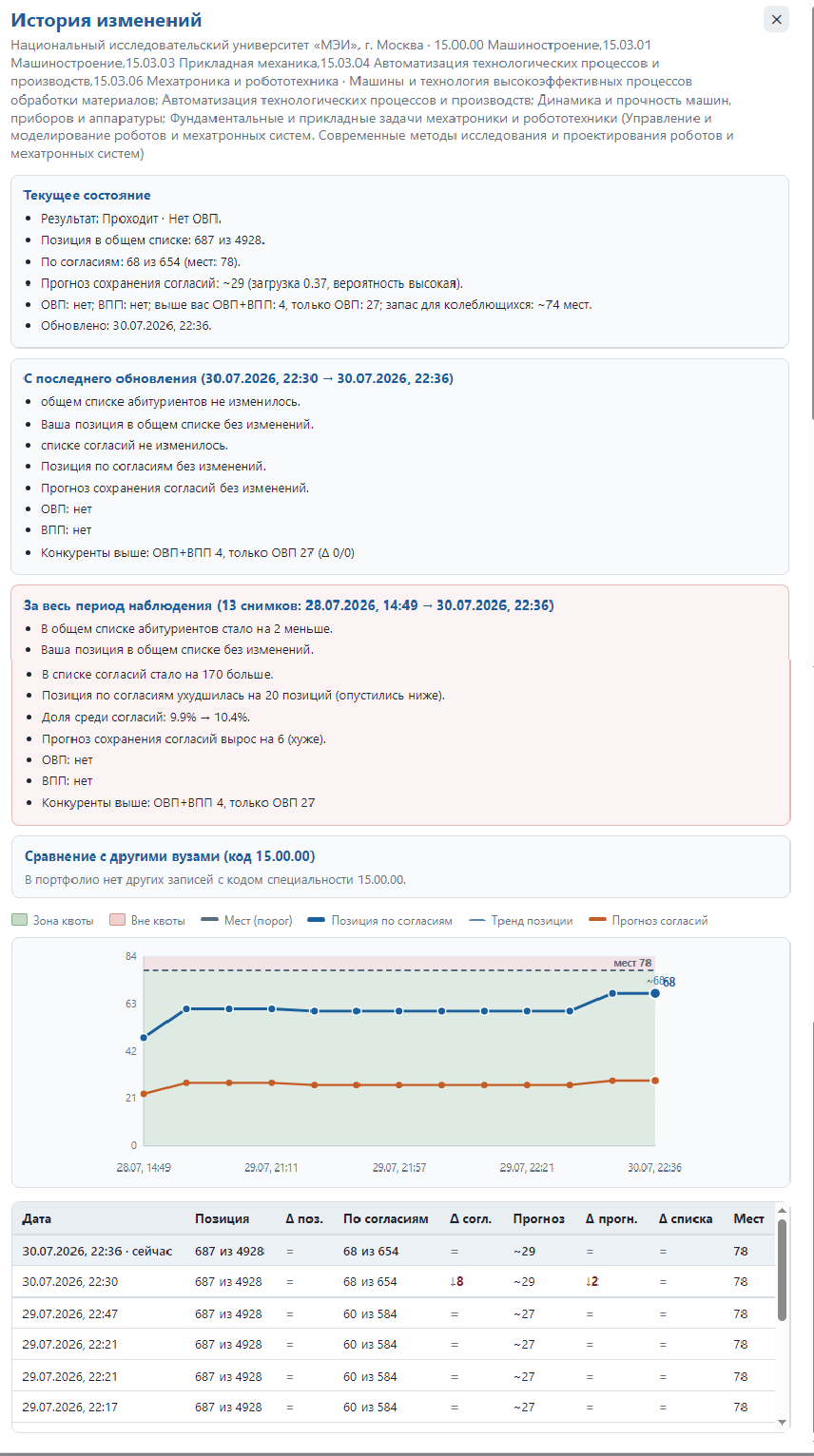Select the large blue end point labeled 68

pos(655,993)
